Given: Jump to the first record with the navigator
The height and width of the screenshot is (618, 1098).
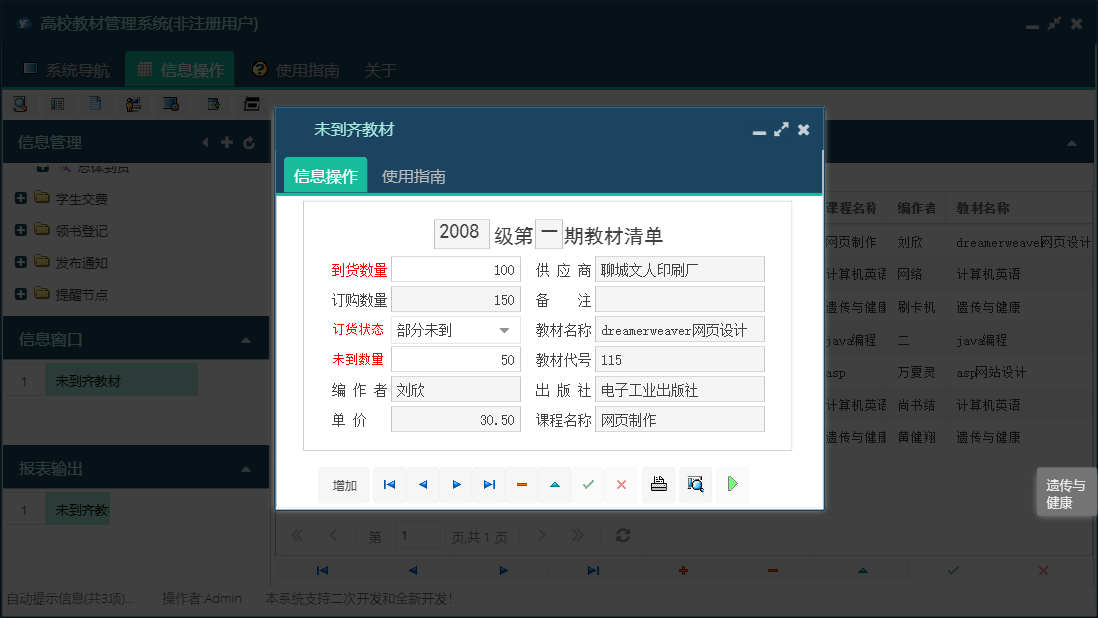Looking at the screenshot, I should [390, 484].
